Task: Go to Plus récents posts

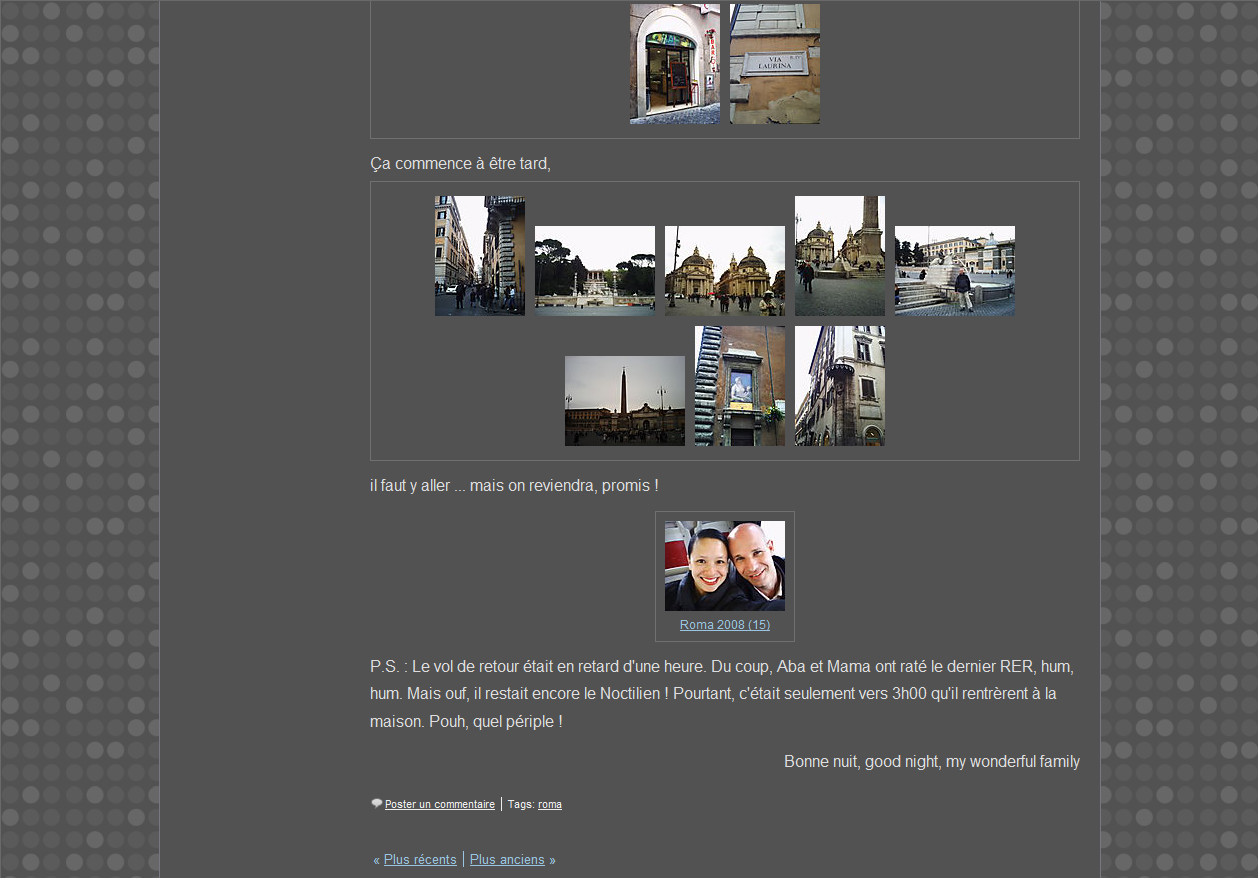Action: point(420,860)
